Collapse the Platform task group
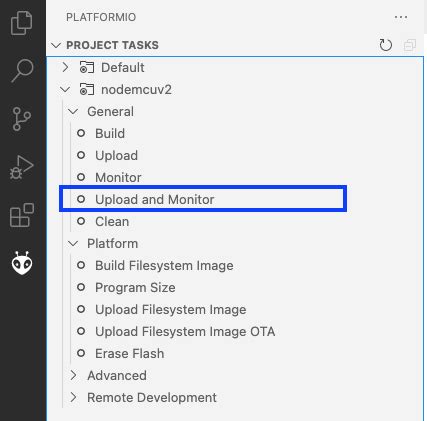Image resolution: width=427 pixels, height=421 pixels. click(73, 243)
